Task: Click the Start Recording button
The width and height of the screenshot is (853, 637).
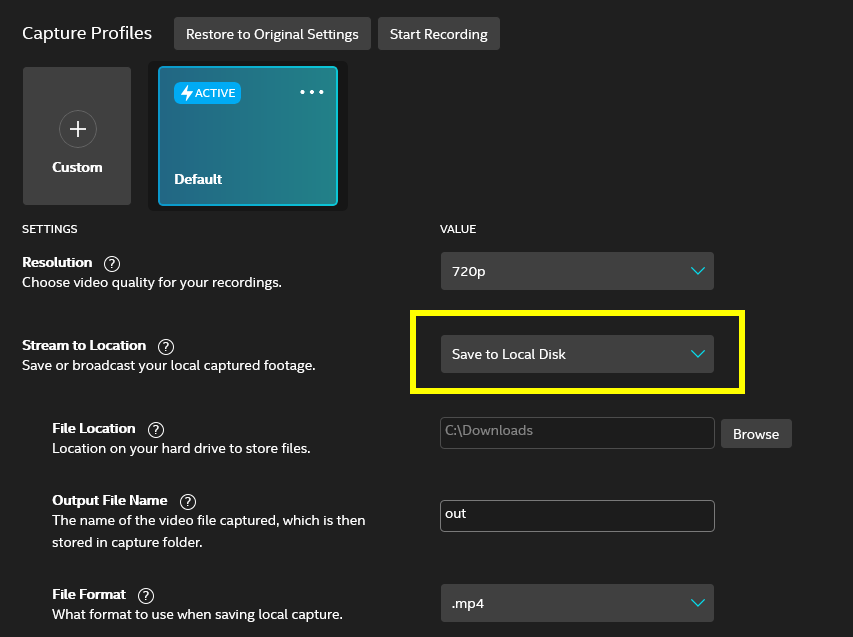Action: (438, 34)
